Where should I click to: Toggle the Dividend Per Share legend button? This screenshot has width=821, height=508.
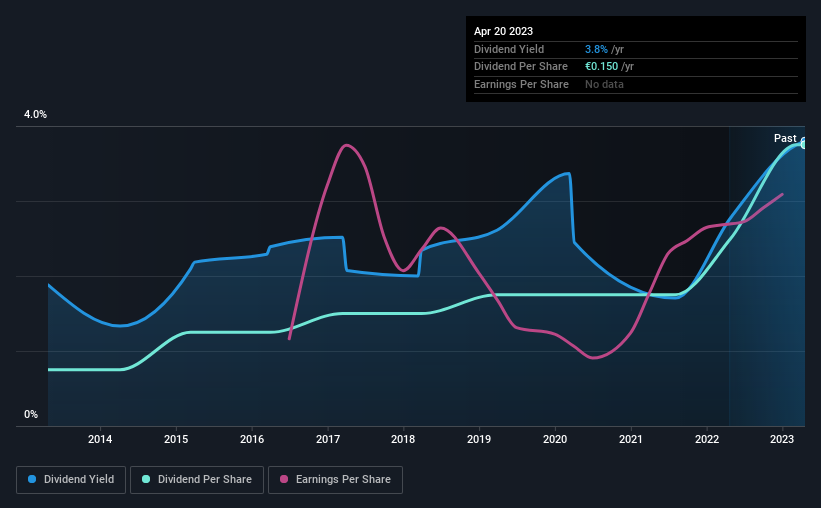(197, 480)
